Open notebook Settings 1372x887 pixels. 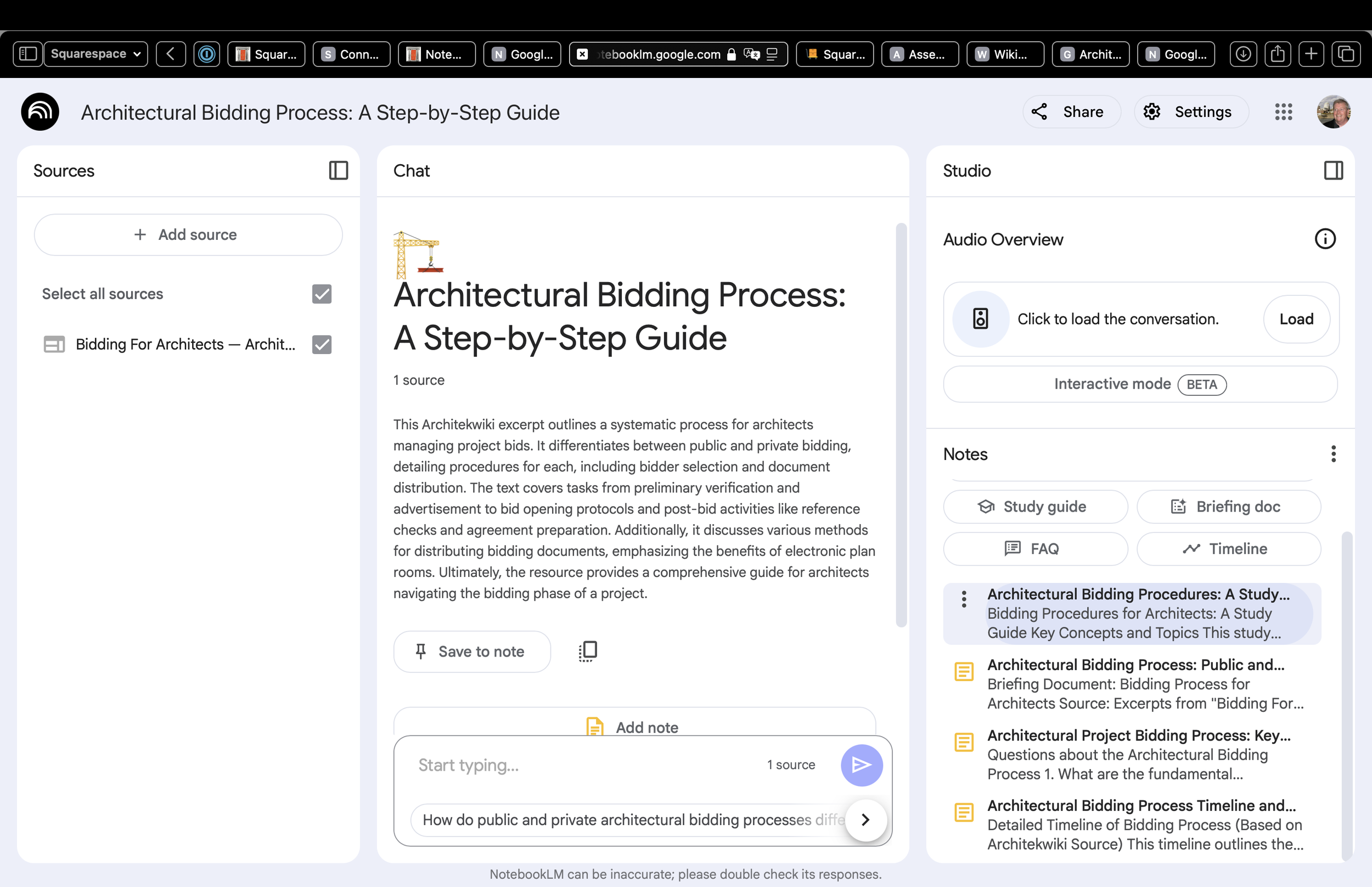1191,112
